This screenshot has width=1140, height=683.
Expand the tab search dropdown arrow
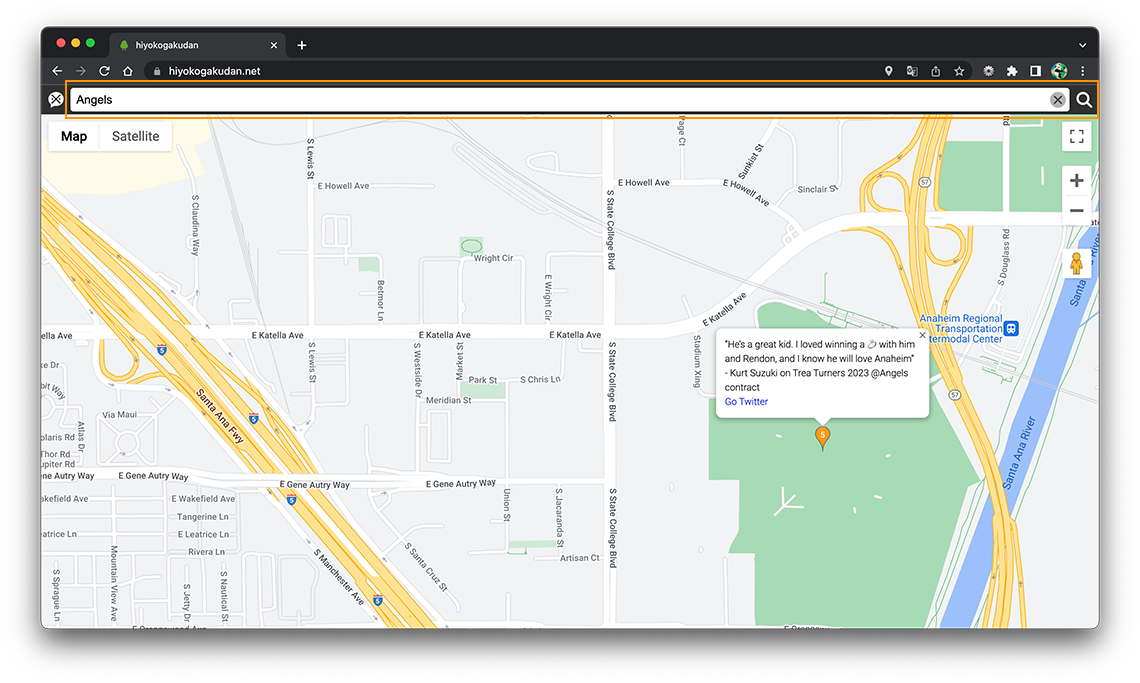coord(1083,45)
